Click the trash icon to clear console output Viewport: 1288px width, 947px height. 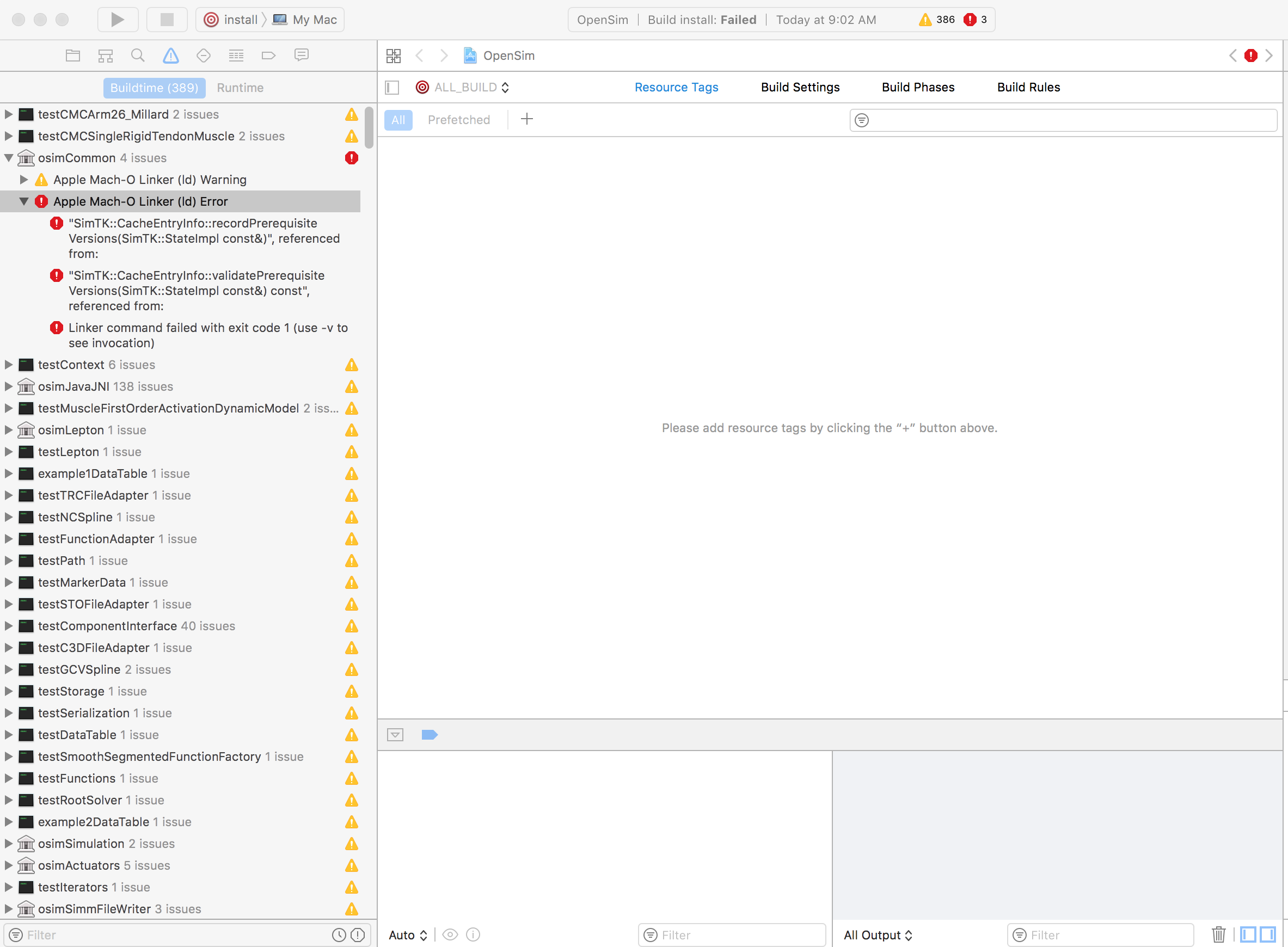pos(1218,934)
